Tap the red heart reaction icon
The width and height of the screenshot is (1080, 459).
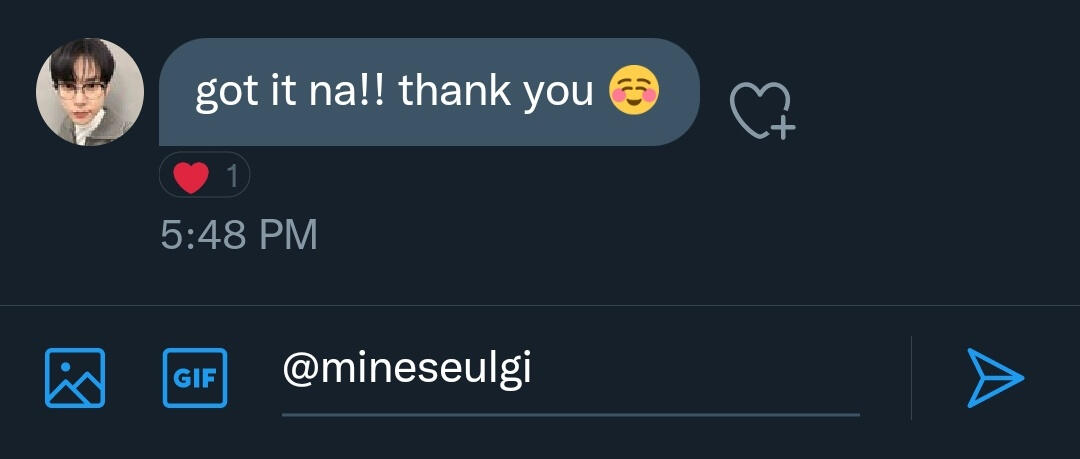(x=191, y=177)
